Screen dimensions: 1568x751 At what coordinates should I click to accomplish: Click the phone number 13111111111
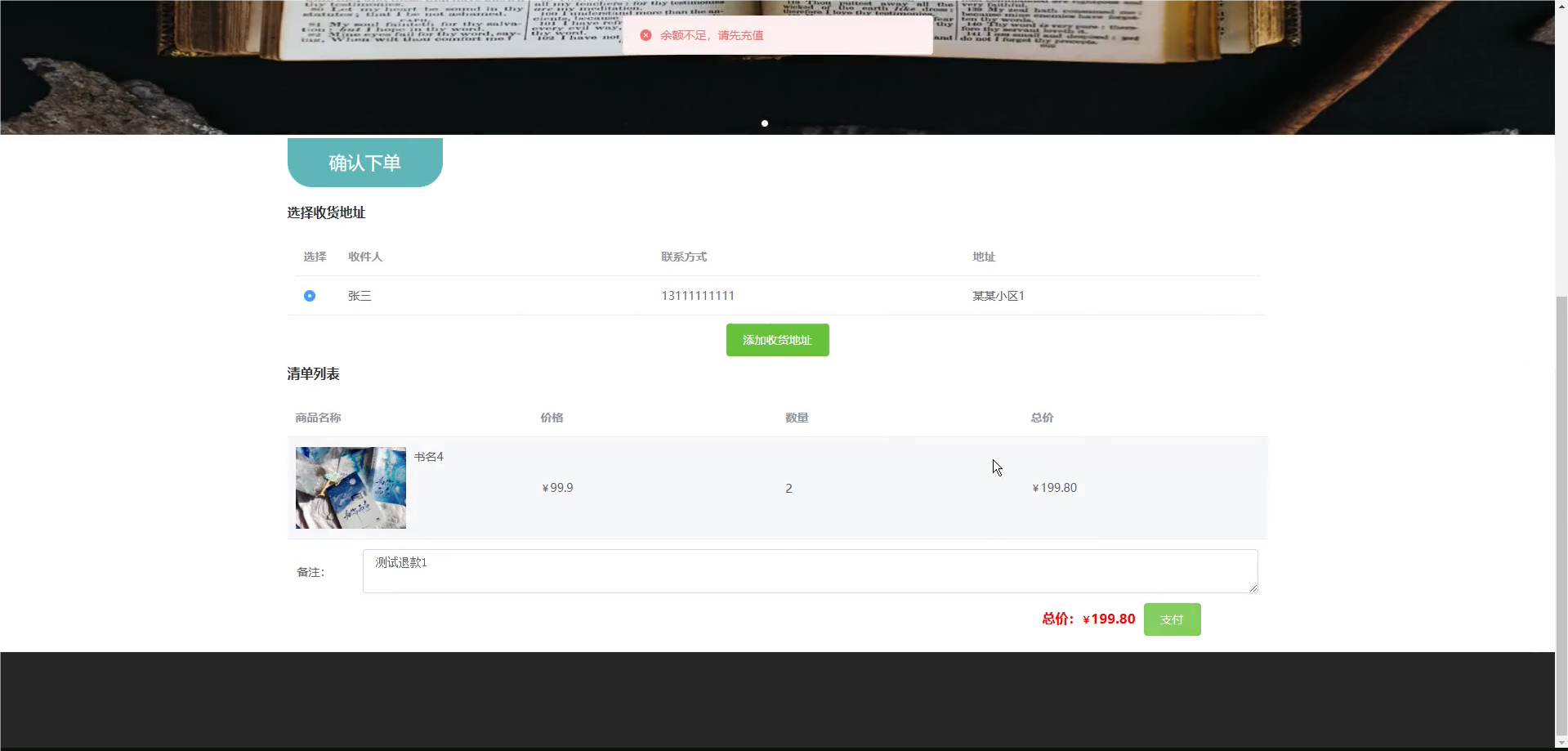coord(698,296)
